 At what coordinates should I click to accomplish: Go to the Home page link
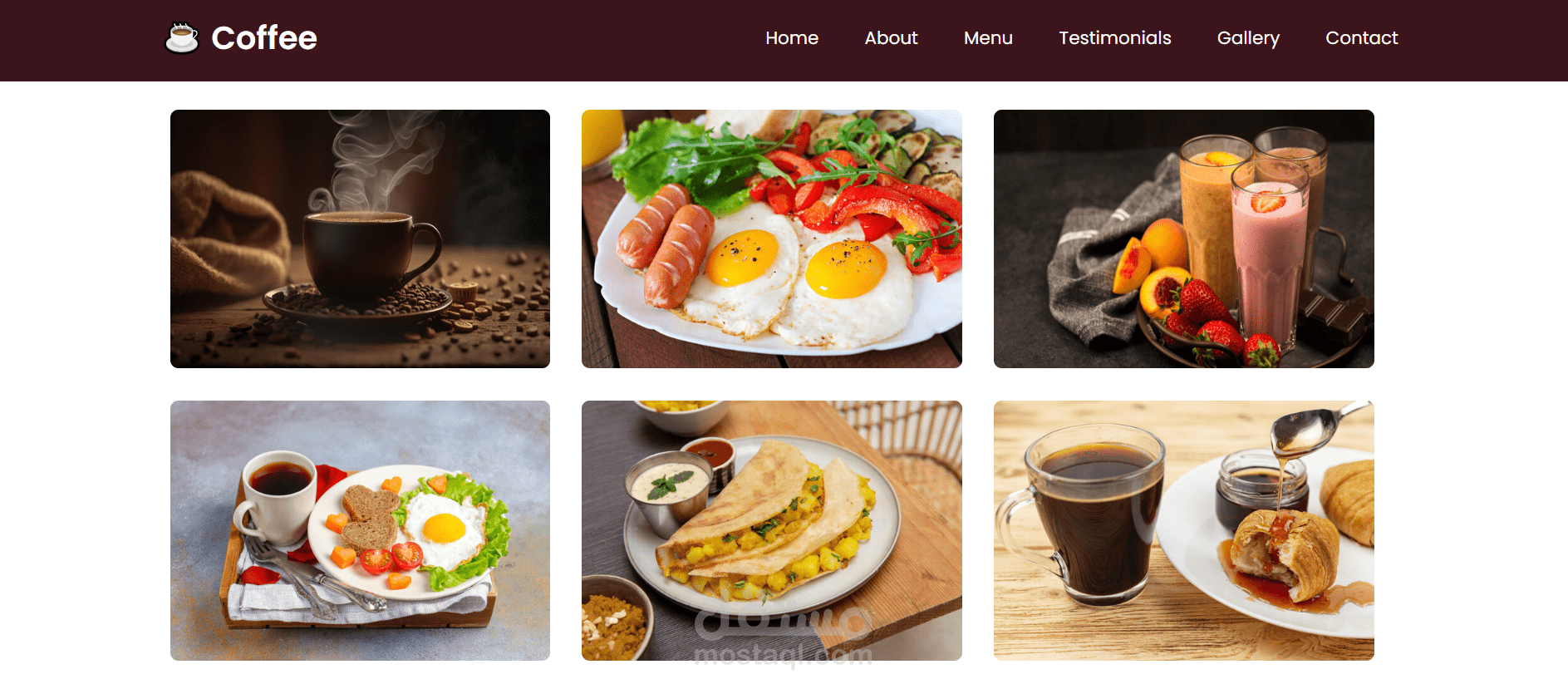pos(792,38)
